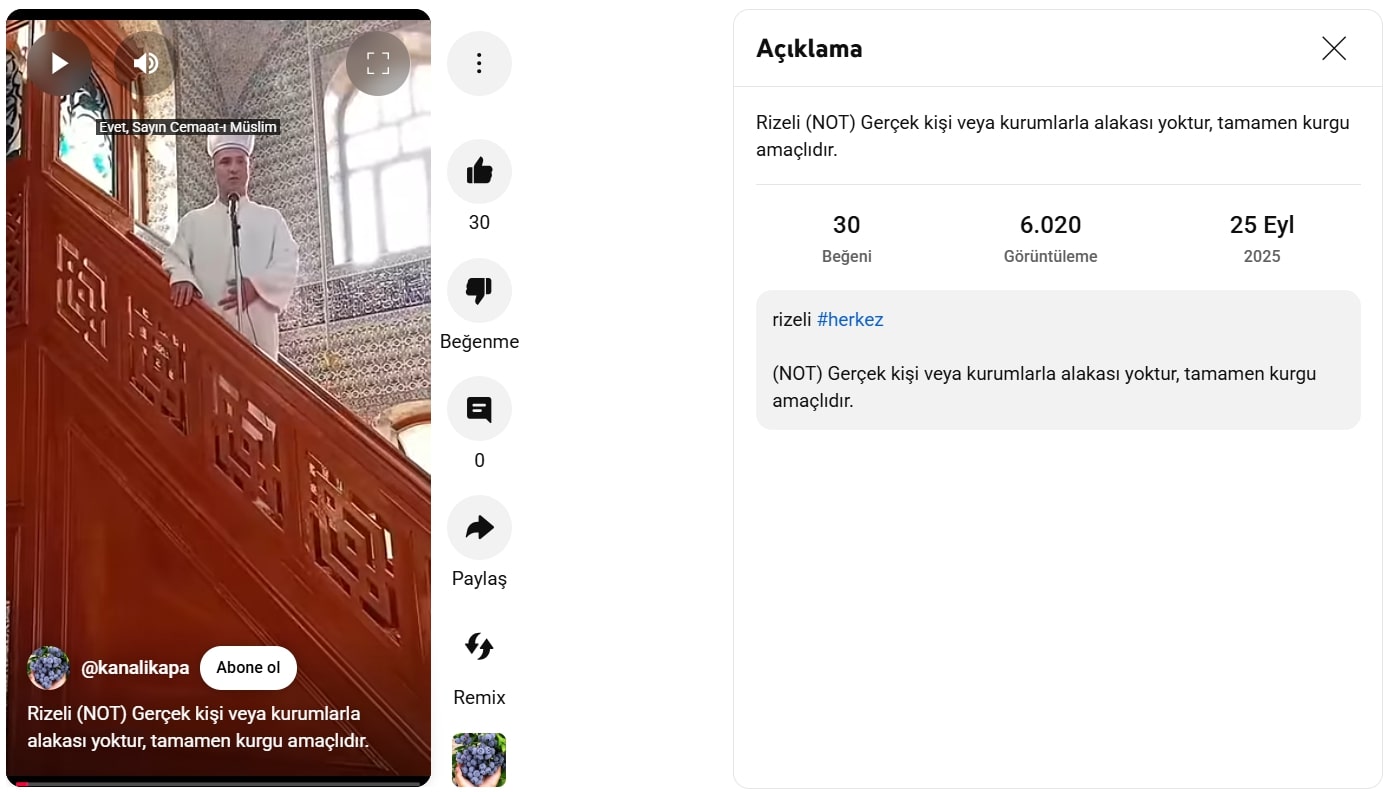The width and height of the screenshot is (1389, 792).
Task: Open the comments section icon
Action: coord(479,409)
